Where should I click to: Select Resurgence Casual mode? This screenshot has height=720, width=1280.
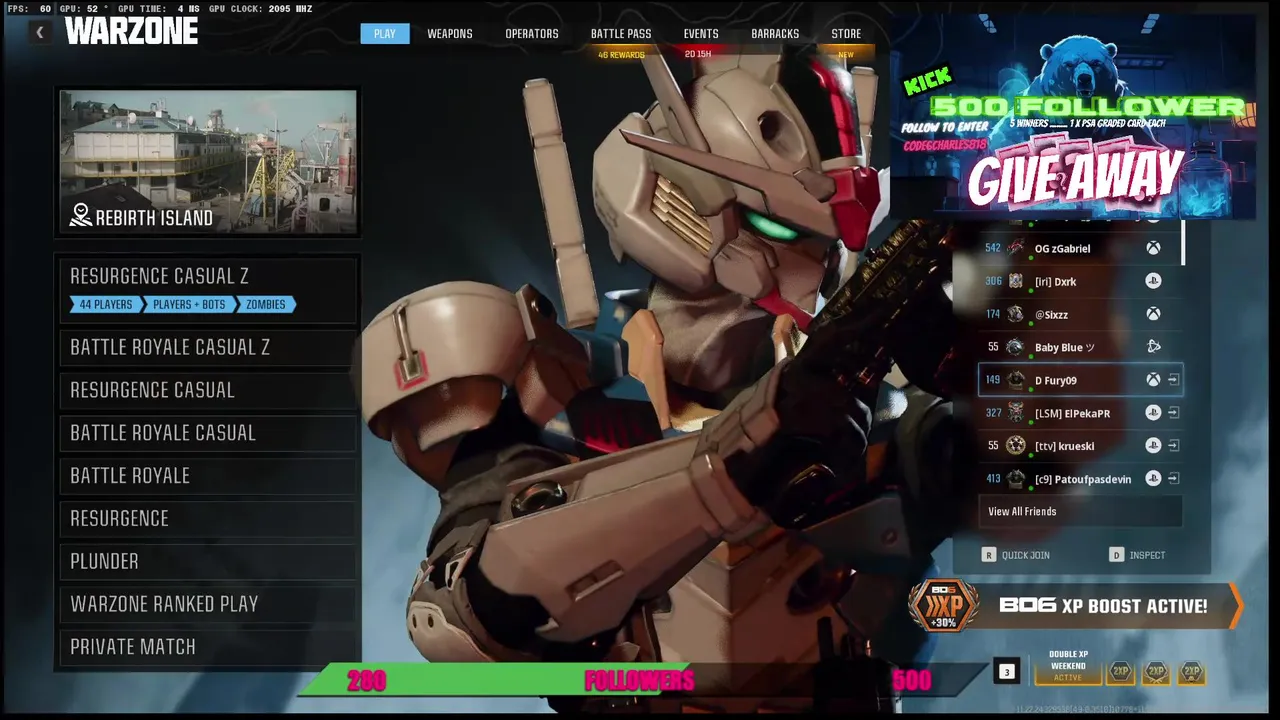207,390
